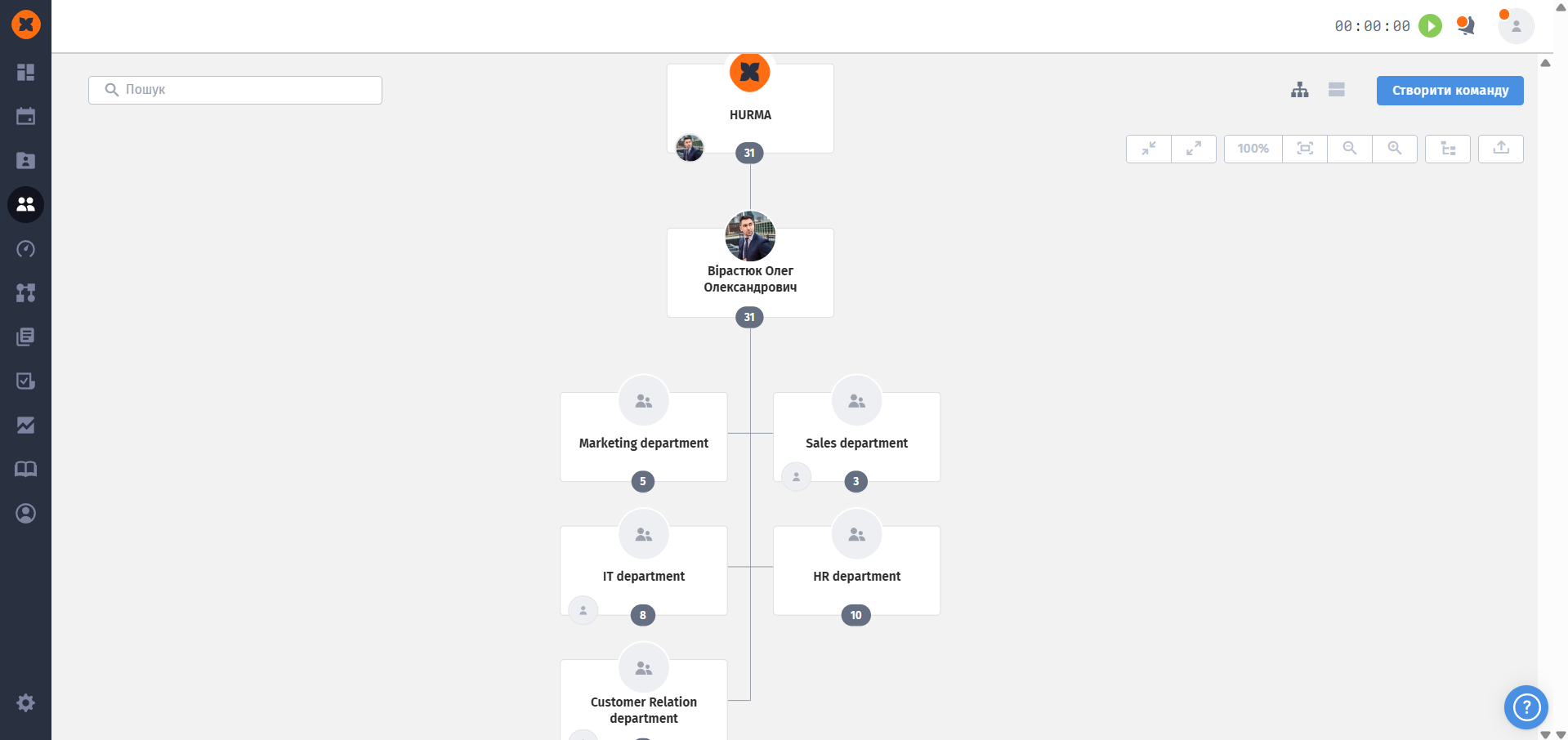Click the Створити команду button

1450,91
